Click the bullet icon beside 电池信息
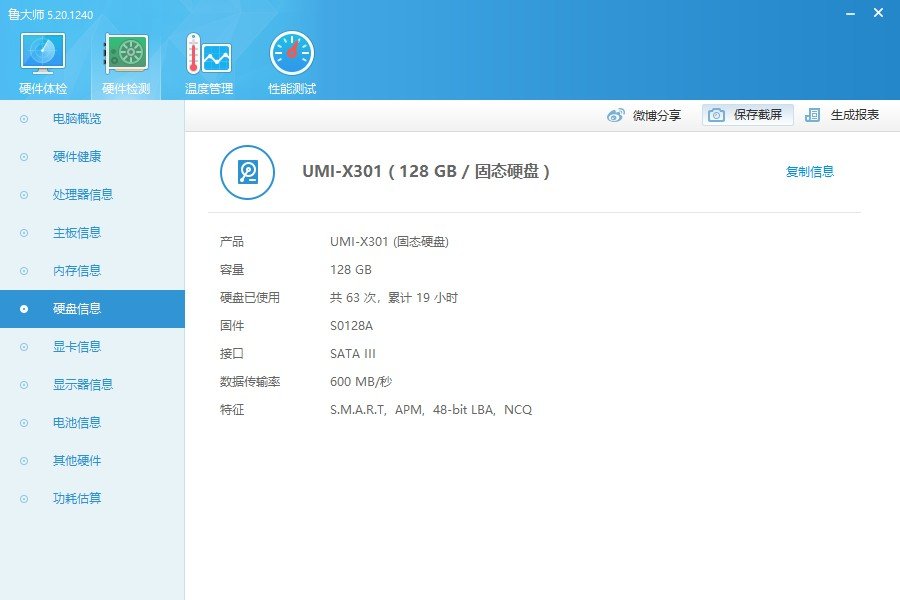This screenshot has width=900, height=600. tap(24, 423)
